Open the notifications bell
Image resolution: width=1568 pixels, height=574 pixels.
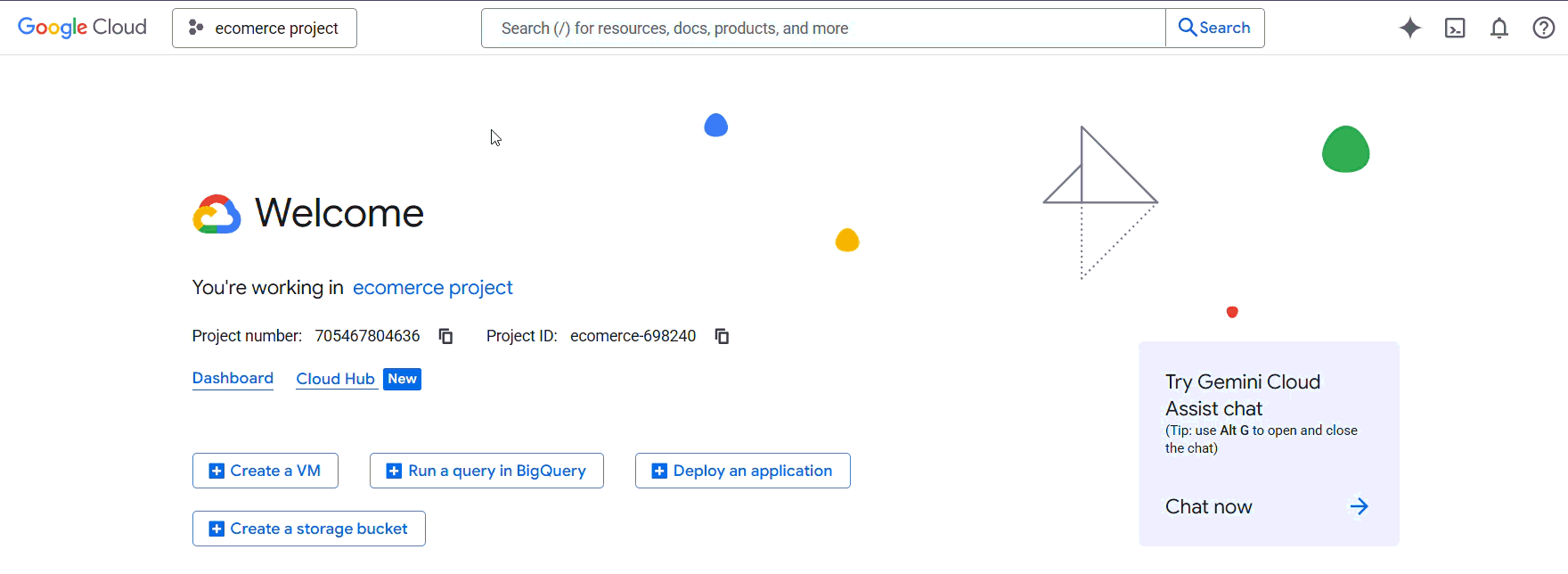pyautogui.click(x=1499, y=29)
